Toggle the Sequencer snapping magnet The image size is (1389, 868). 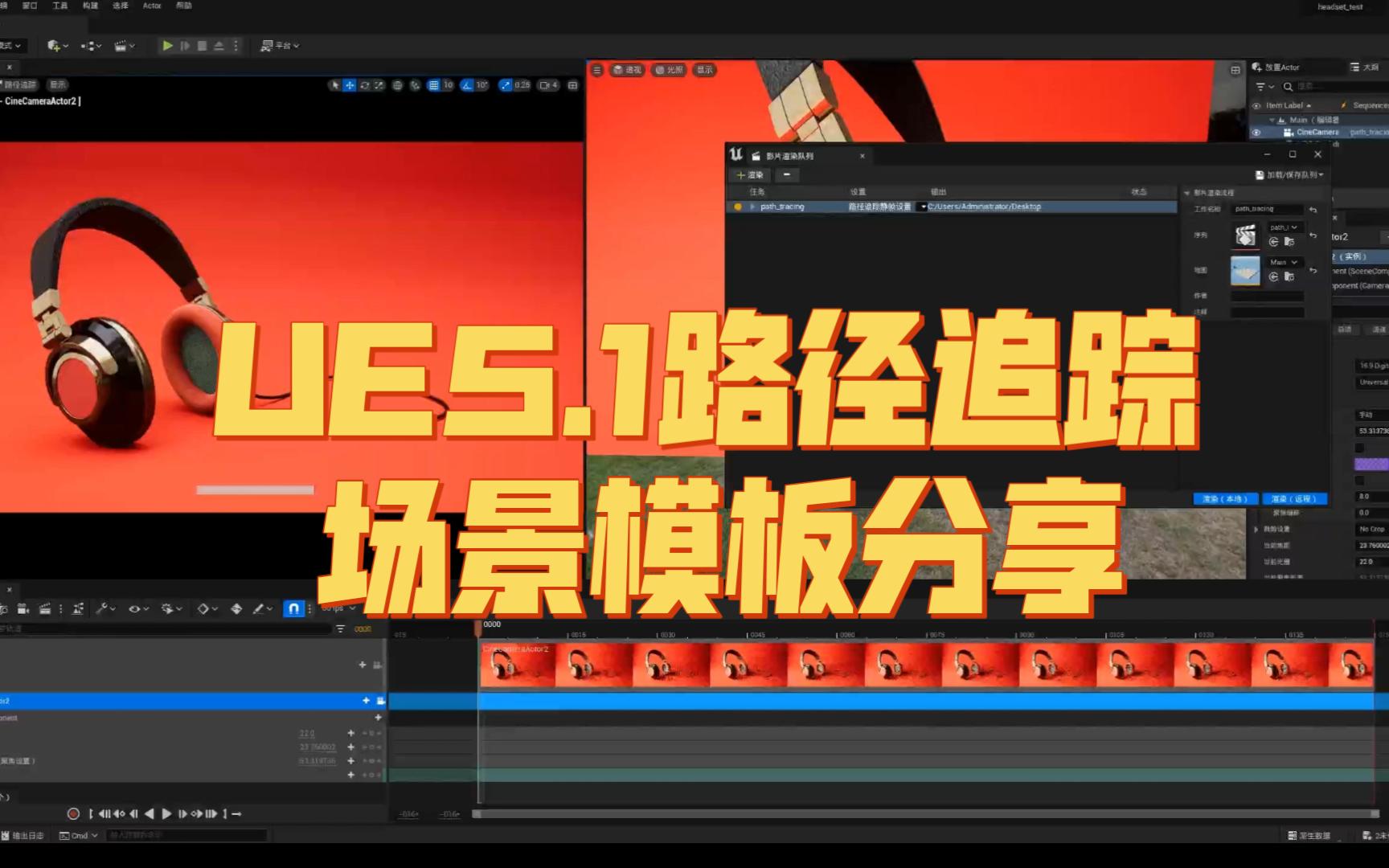293,609
